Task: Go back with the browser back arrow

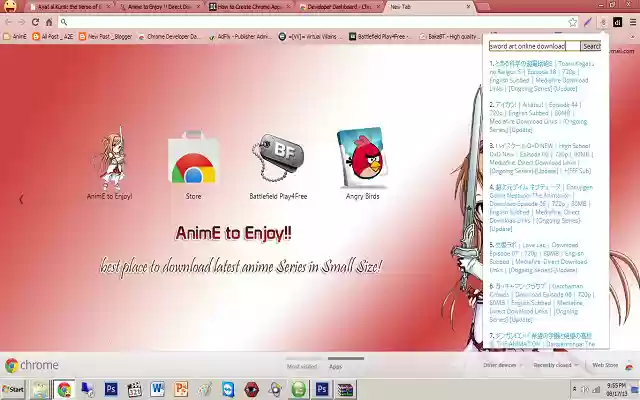Action: click(9, 22)
